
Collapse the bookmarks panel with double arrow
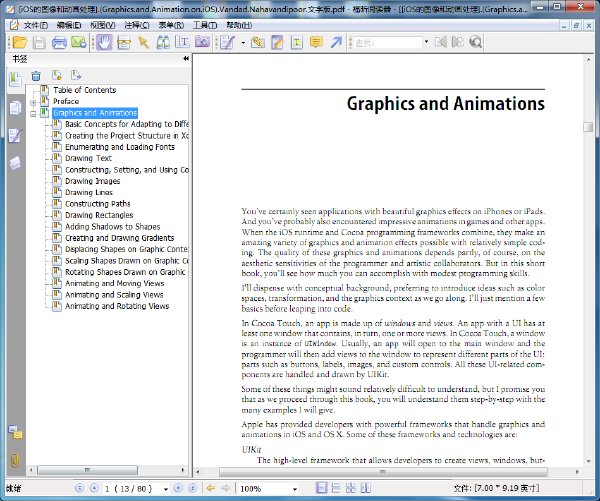[x=186, y=59]
